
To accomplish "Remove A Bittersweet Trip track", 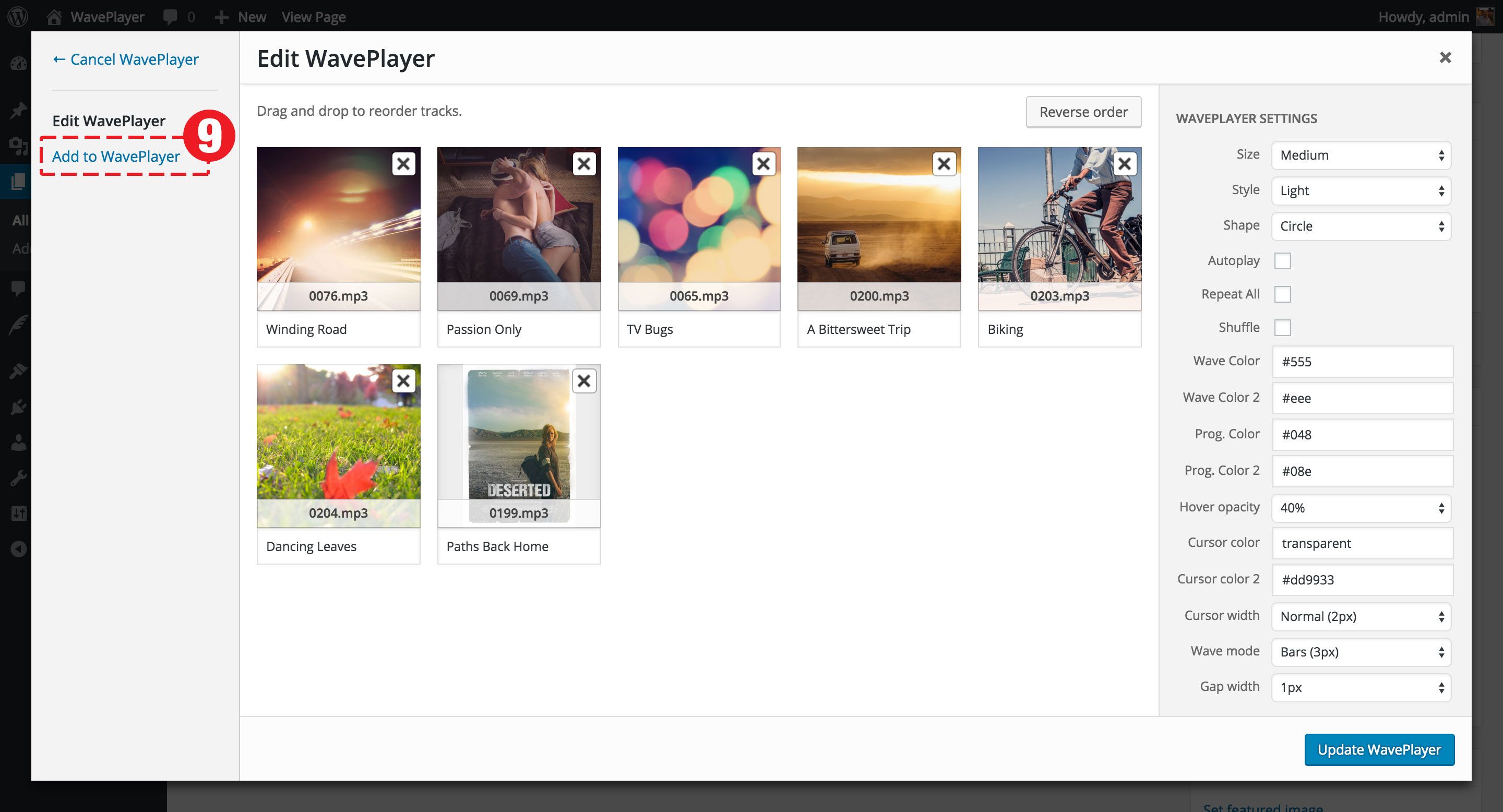I will [x=944, y=164].
